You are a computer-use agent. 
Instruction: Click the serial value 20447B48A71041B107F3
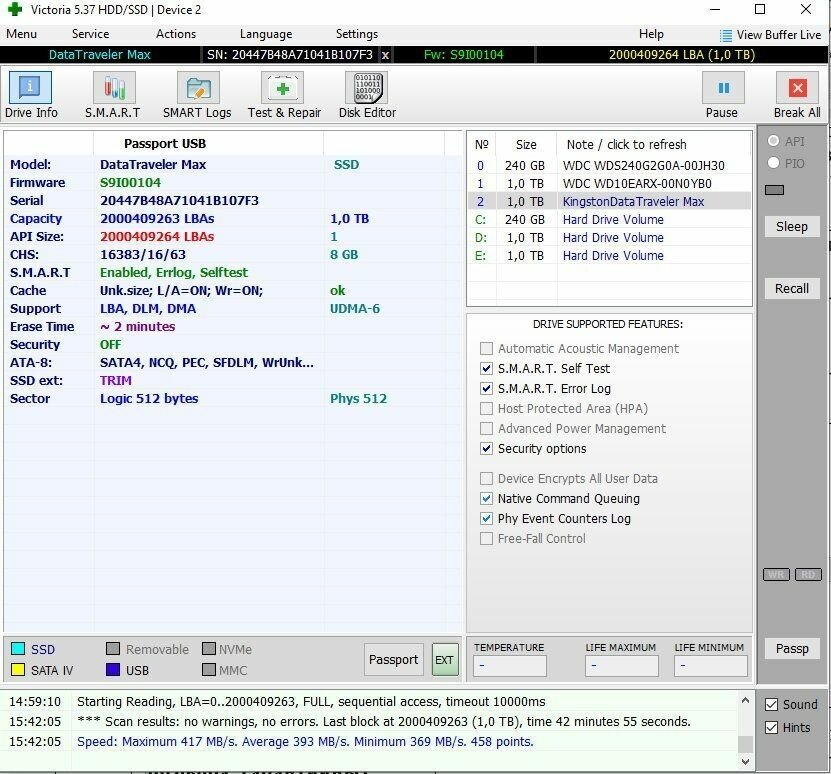179,200
